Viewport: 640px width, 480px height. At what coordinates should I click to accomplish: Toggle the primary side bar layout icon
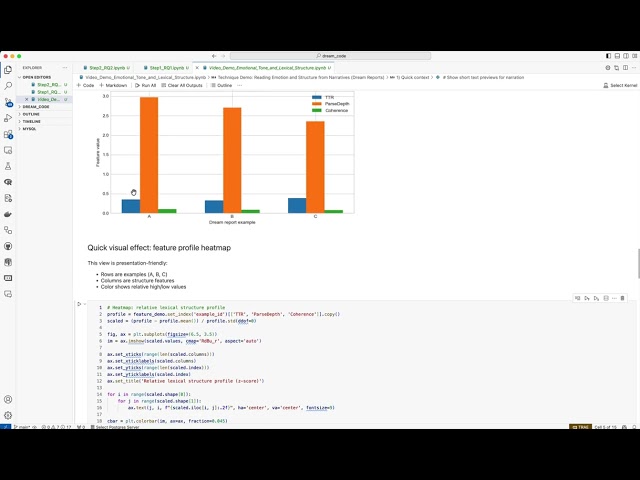coord(608,56)
